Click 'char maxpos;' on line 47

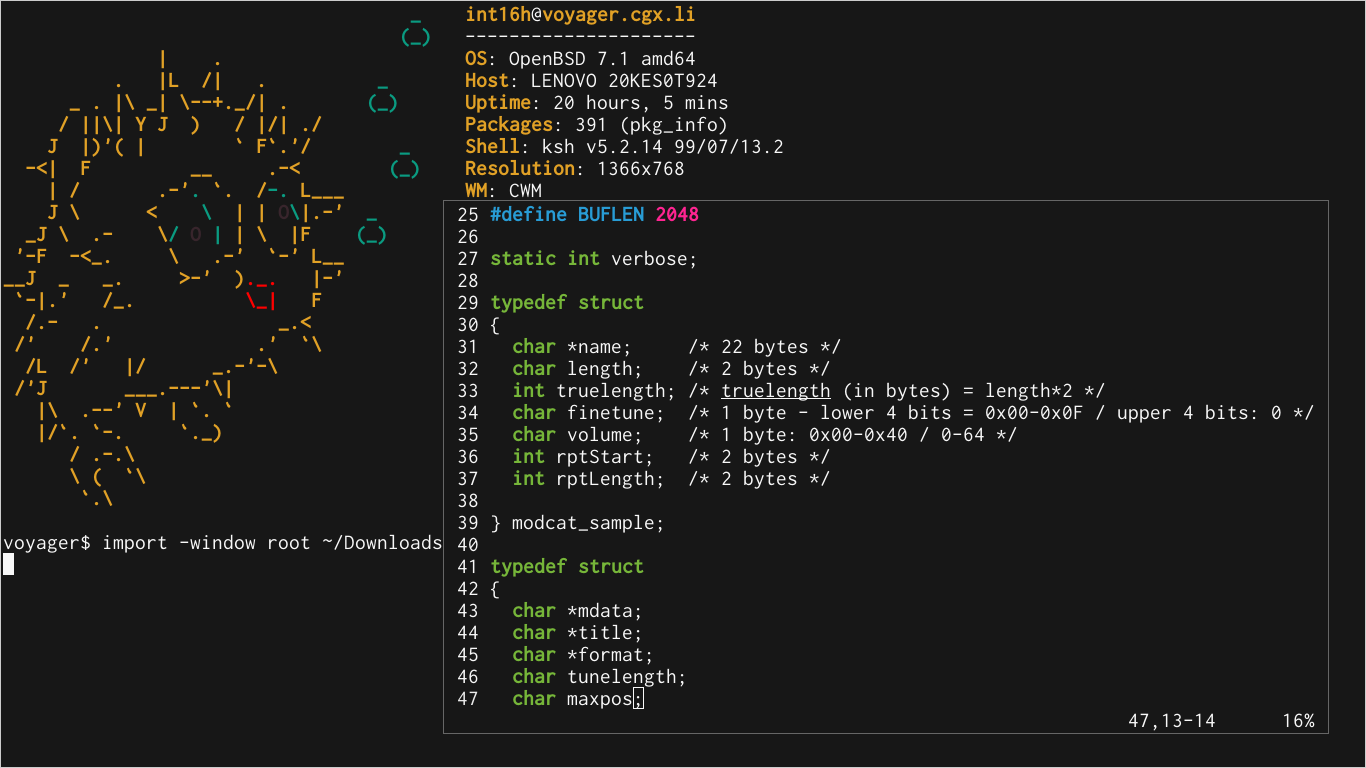pyautogui.click(x=578, y=699)
